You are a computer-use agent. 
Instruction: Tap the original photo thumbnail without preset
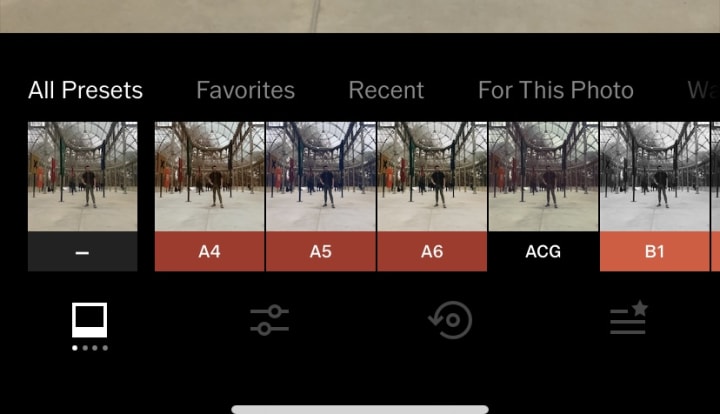(x=83, y=177)
